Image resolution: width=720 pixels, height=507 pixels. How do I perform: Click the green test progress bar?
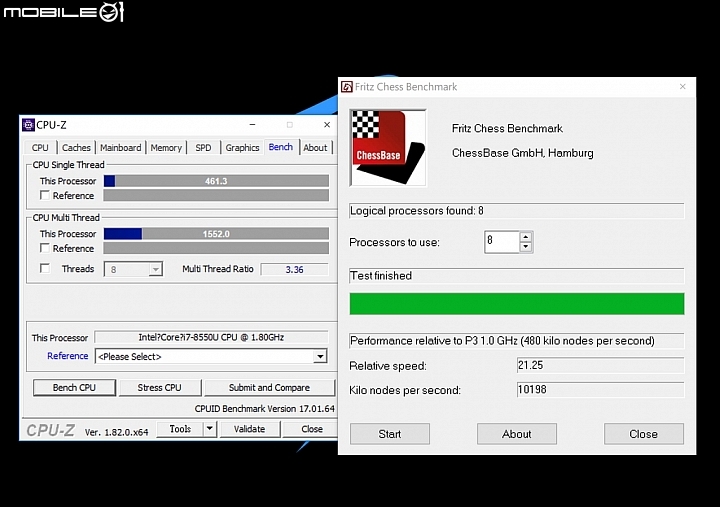pyautogui.click(x=517, y=304)
